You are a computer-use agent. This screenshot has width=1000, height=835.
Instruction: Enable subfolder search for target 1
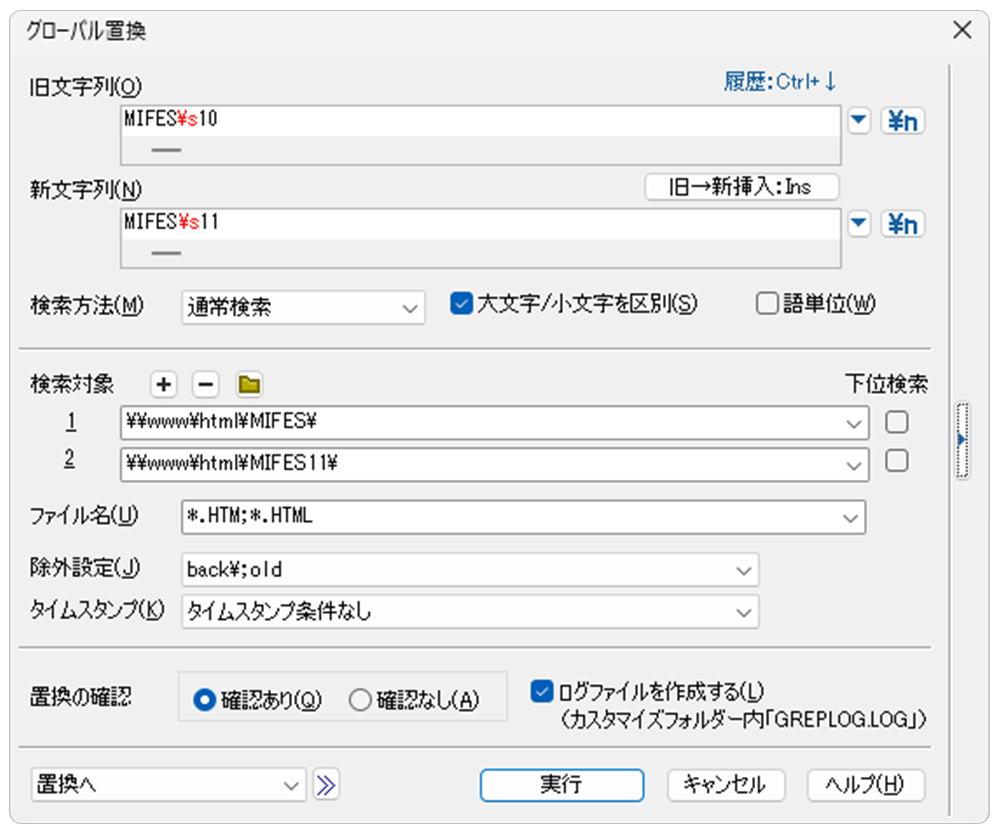pos(897,423)
